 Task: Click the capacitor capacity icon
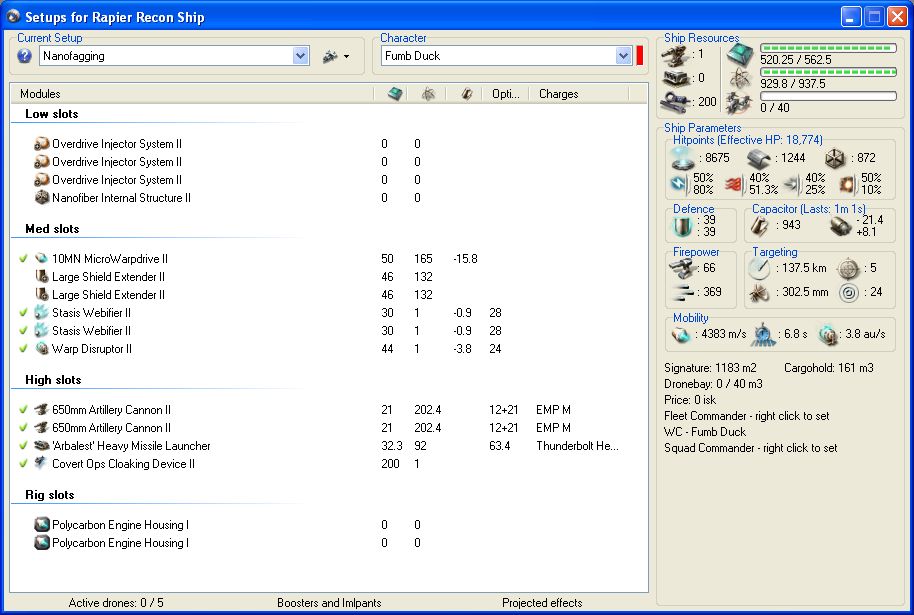click(x=762, y=226)
